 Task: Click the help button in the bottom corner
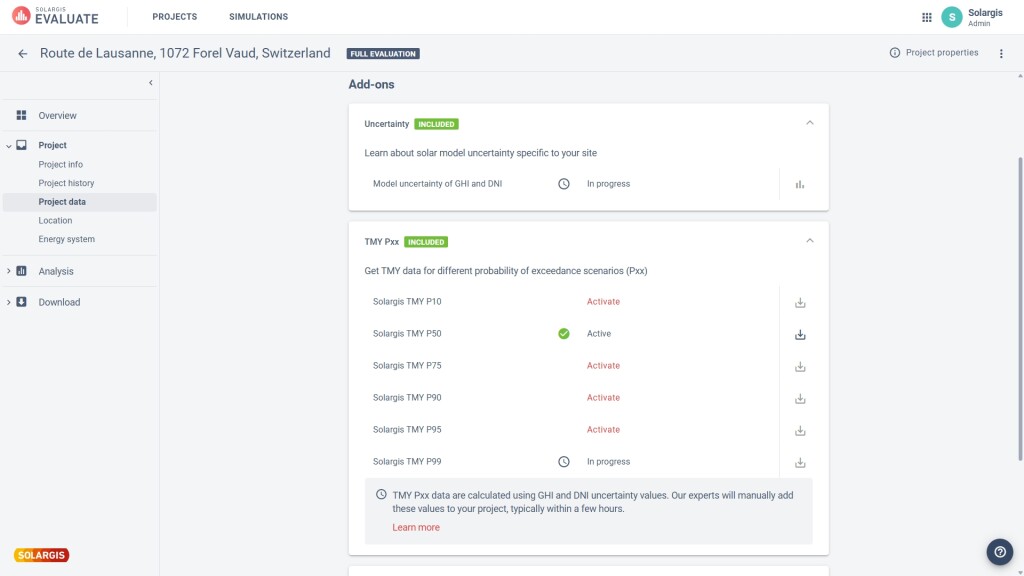coord(999,551)
